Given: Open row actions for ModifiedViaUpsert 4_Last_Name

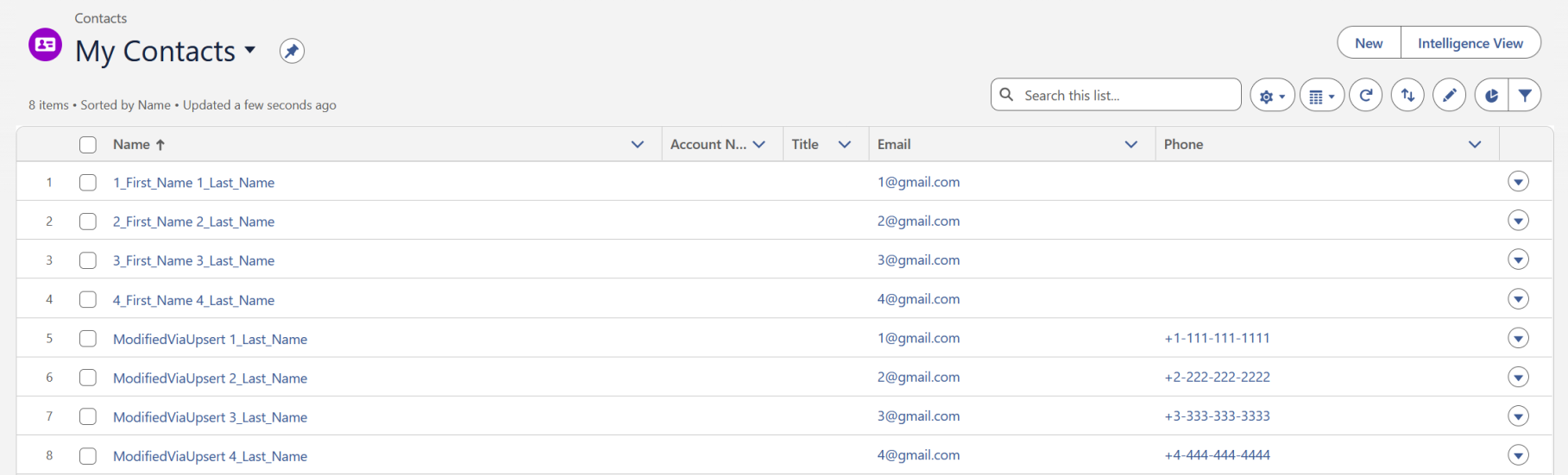Looking at the screenshot, I should coord(1518,455).
